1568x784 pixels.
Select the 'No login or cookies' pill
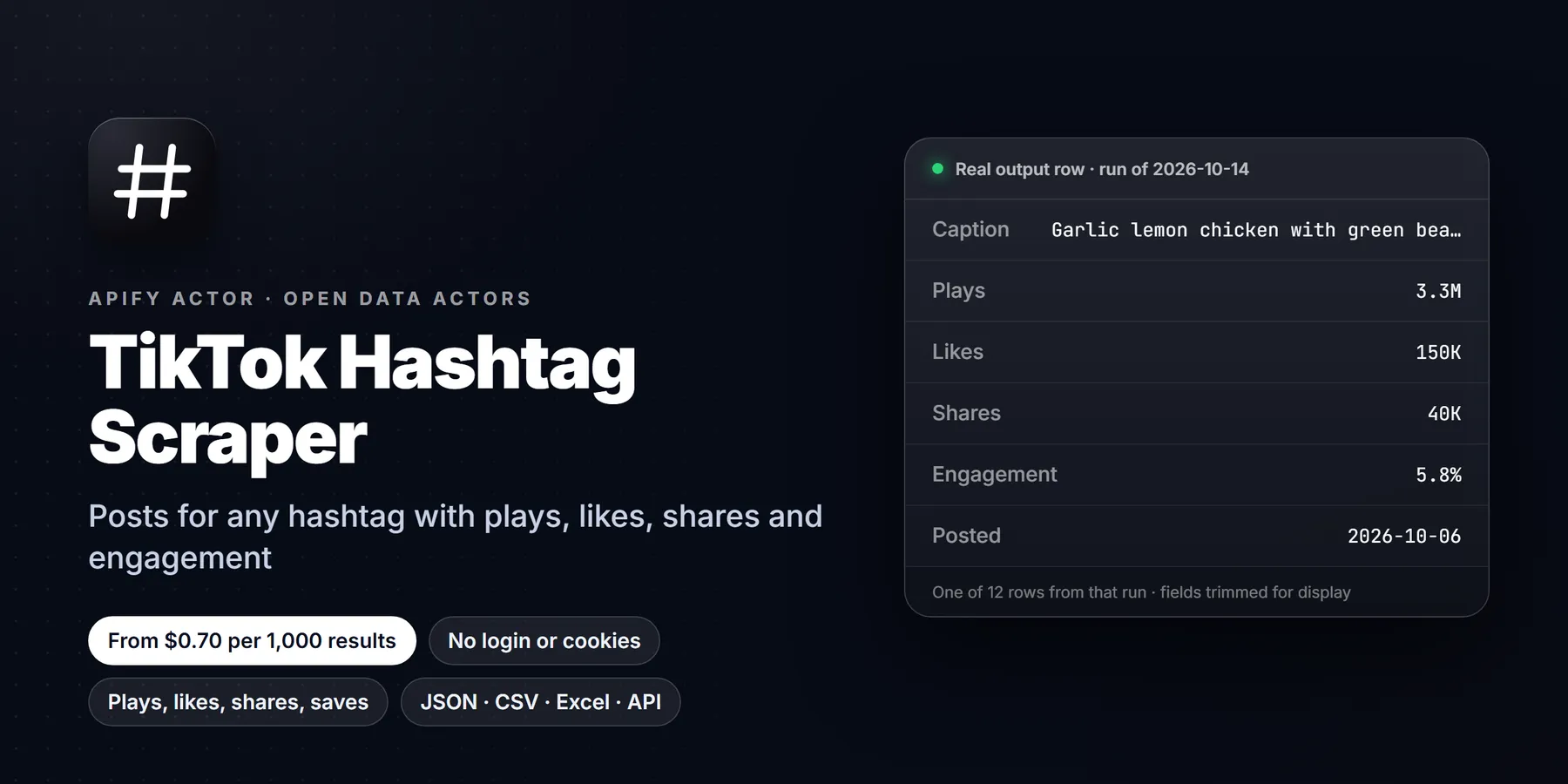pyautogui.click(x=544, y=641)
